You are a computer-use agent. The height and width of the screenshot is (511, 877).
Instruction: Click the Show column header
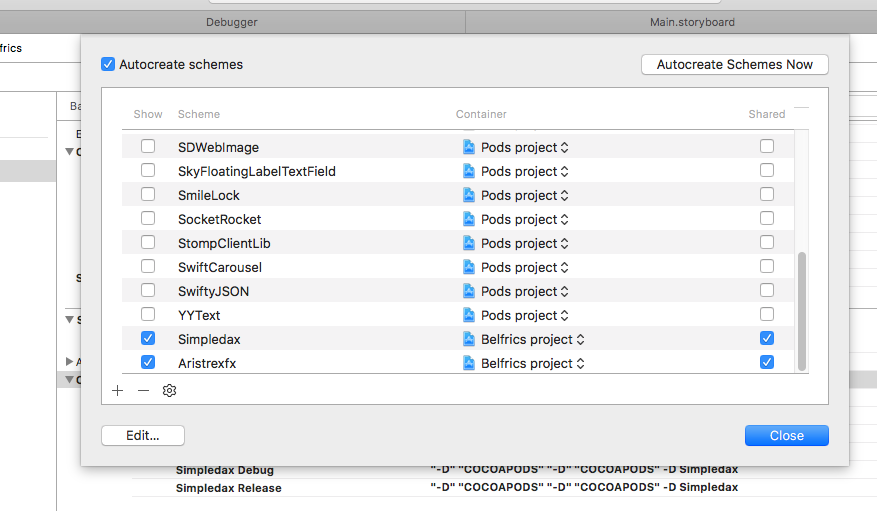point(148,114)
